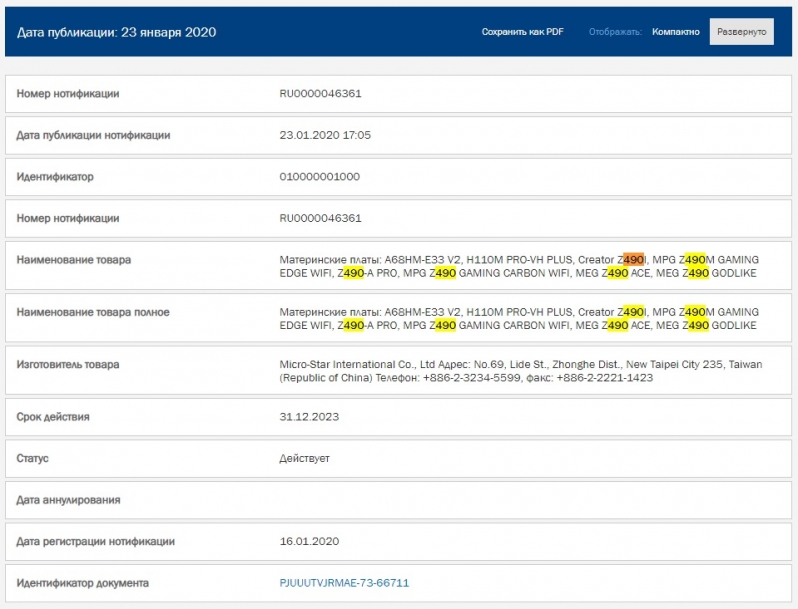Select the identifier value 010000001000
The image size is (798, 609).
click(320, 177)
